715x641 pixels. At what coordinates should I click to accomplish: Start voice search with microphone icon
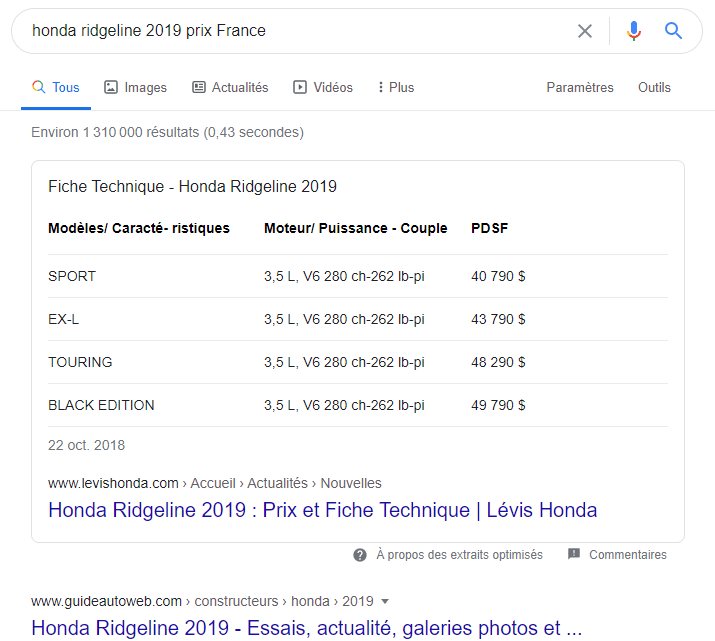point(633,31)
